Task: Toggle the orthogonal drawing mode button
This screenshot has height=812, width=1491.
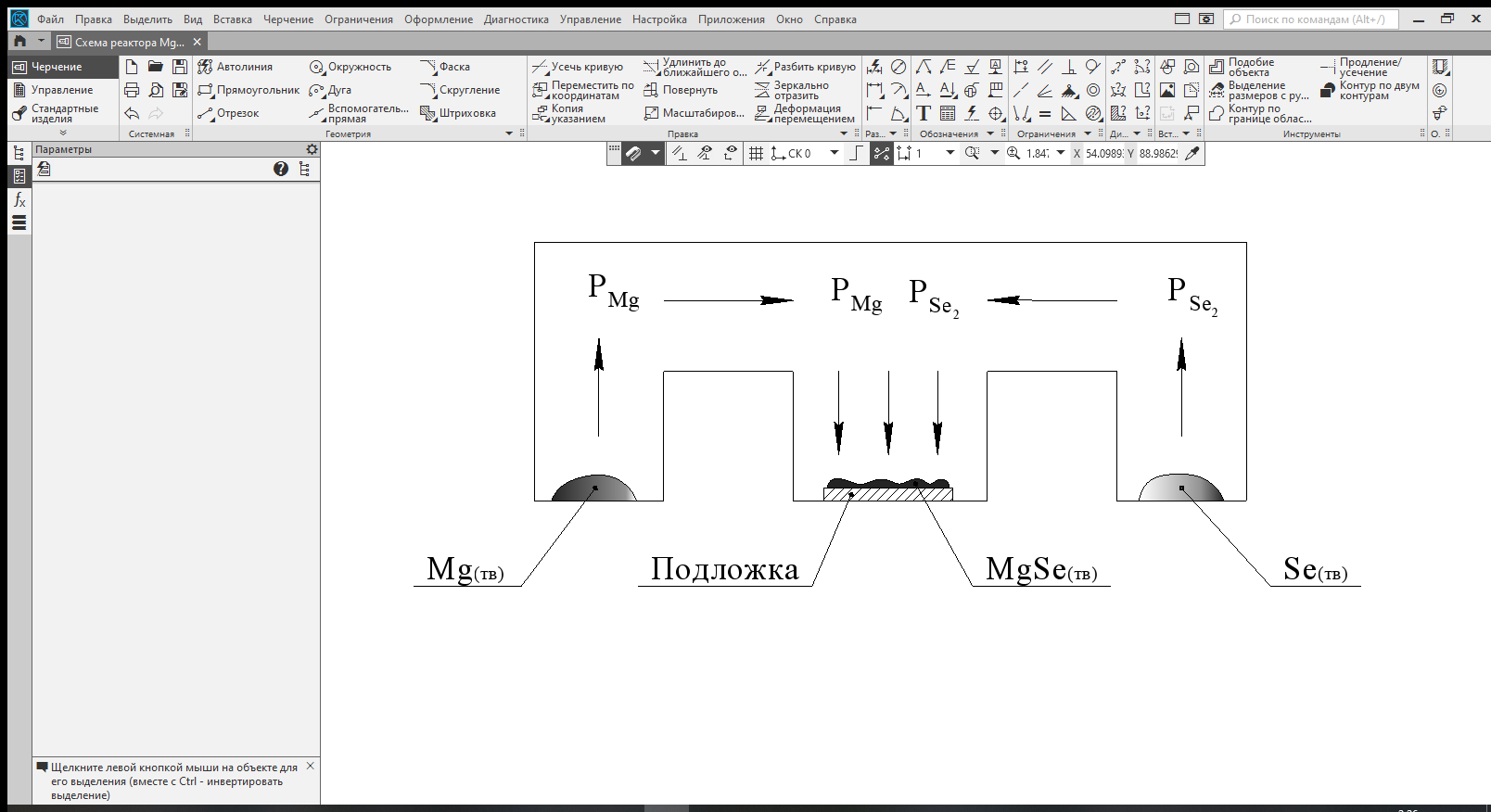Action: tap(856, 153)
